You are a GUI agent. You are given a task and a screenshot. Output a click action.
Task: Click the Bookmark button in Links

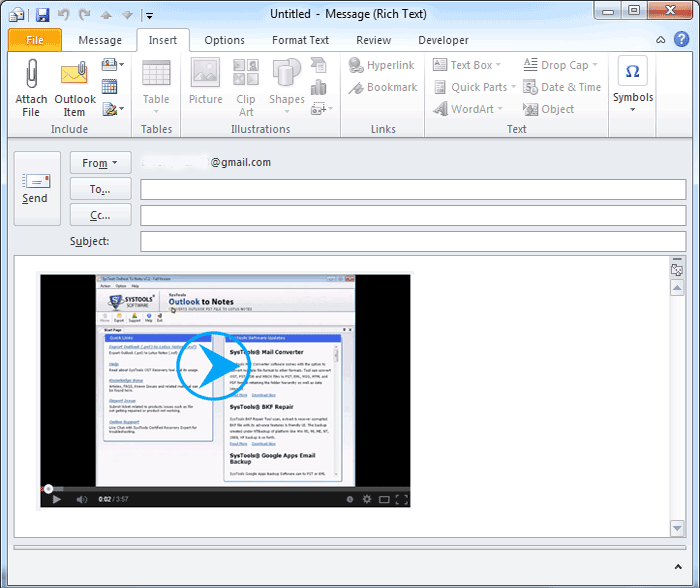[x=383, y=87]
